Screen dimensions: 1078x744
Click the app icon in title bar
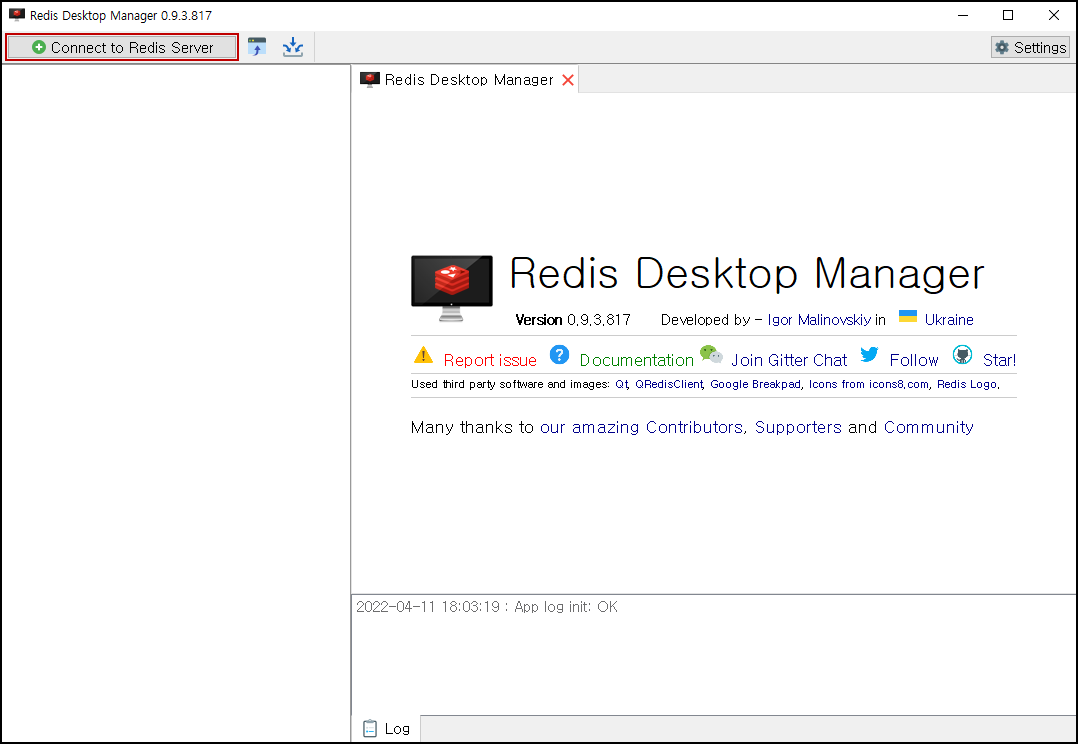(x=16, y=14)
